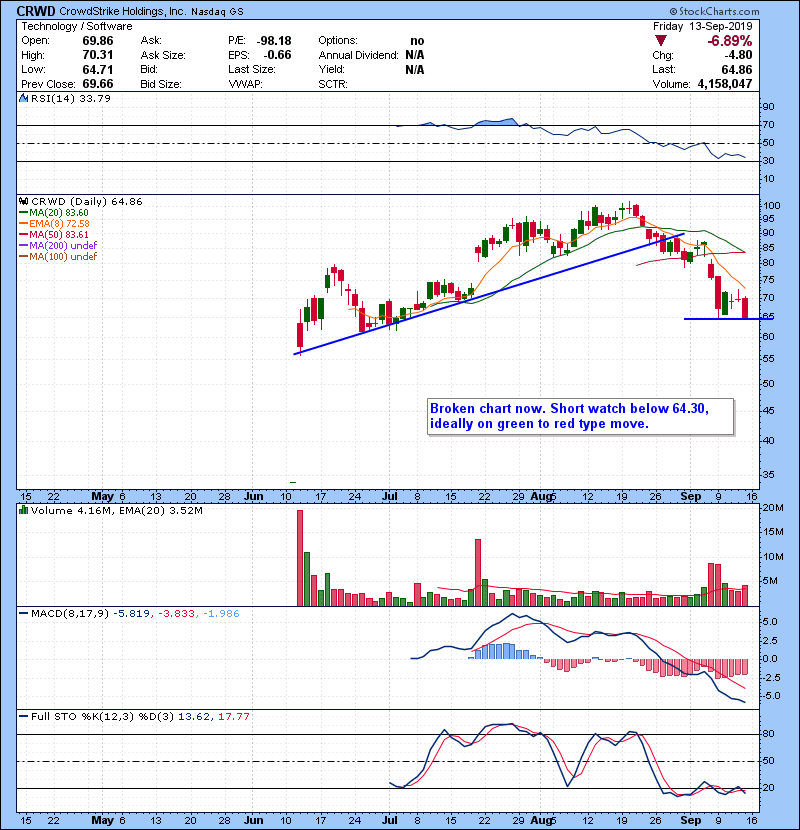Click the Nasdaq GS exchange label
Image resolution: width=800 pixels, height=830 pixels.
coord(217,11)
